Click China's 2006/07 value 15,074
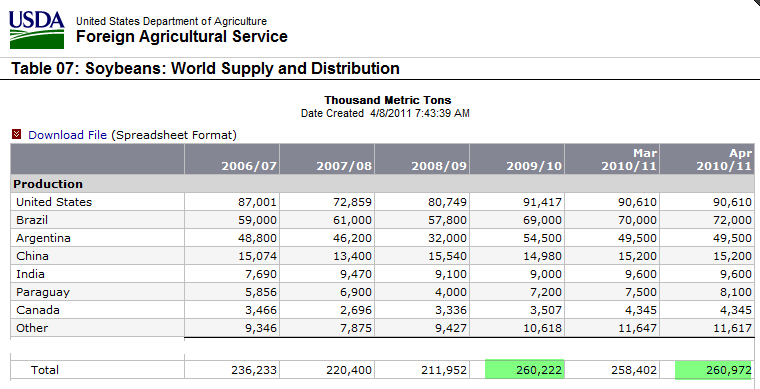Screen dimensions: 760x389 coord(257,256)
